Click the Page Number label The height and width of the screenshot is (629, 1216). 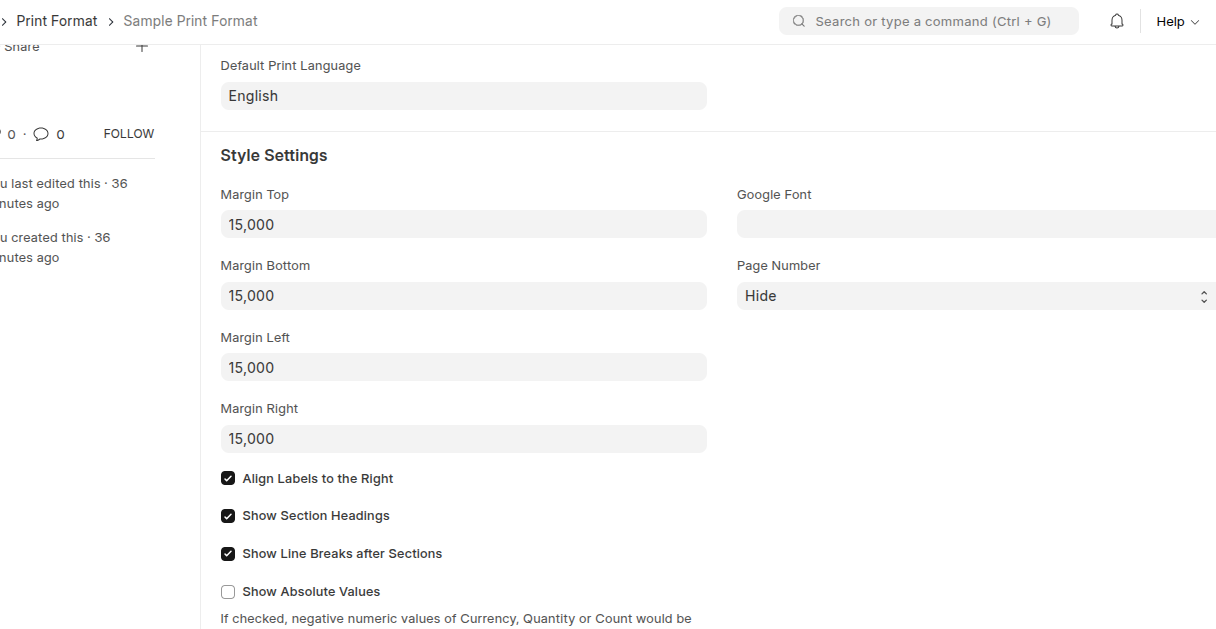778,266
